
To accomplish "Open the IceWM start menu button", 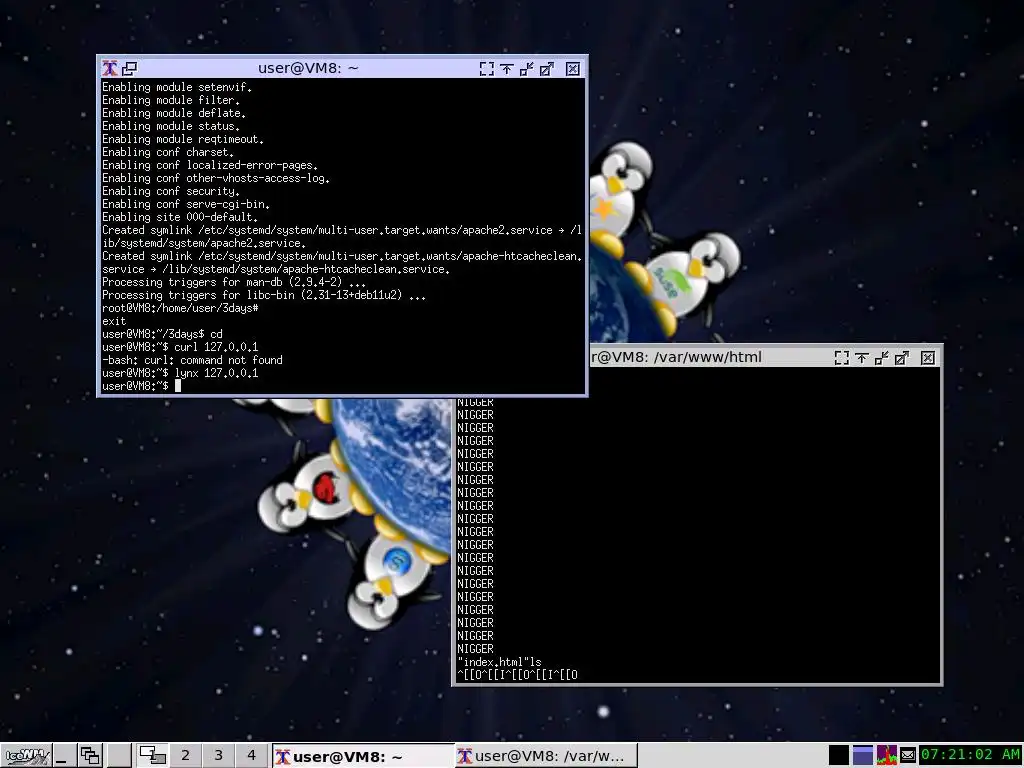I will coord(26,756).
